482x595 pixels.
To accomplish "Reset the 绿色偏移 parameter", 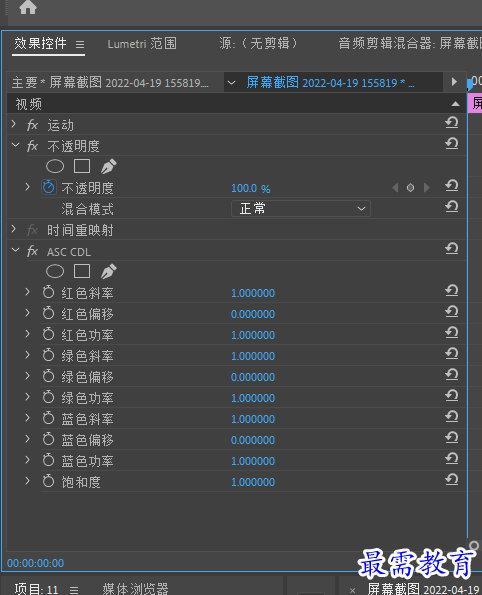I will coord(452,375).
